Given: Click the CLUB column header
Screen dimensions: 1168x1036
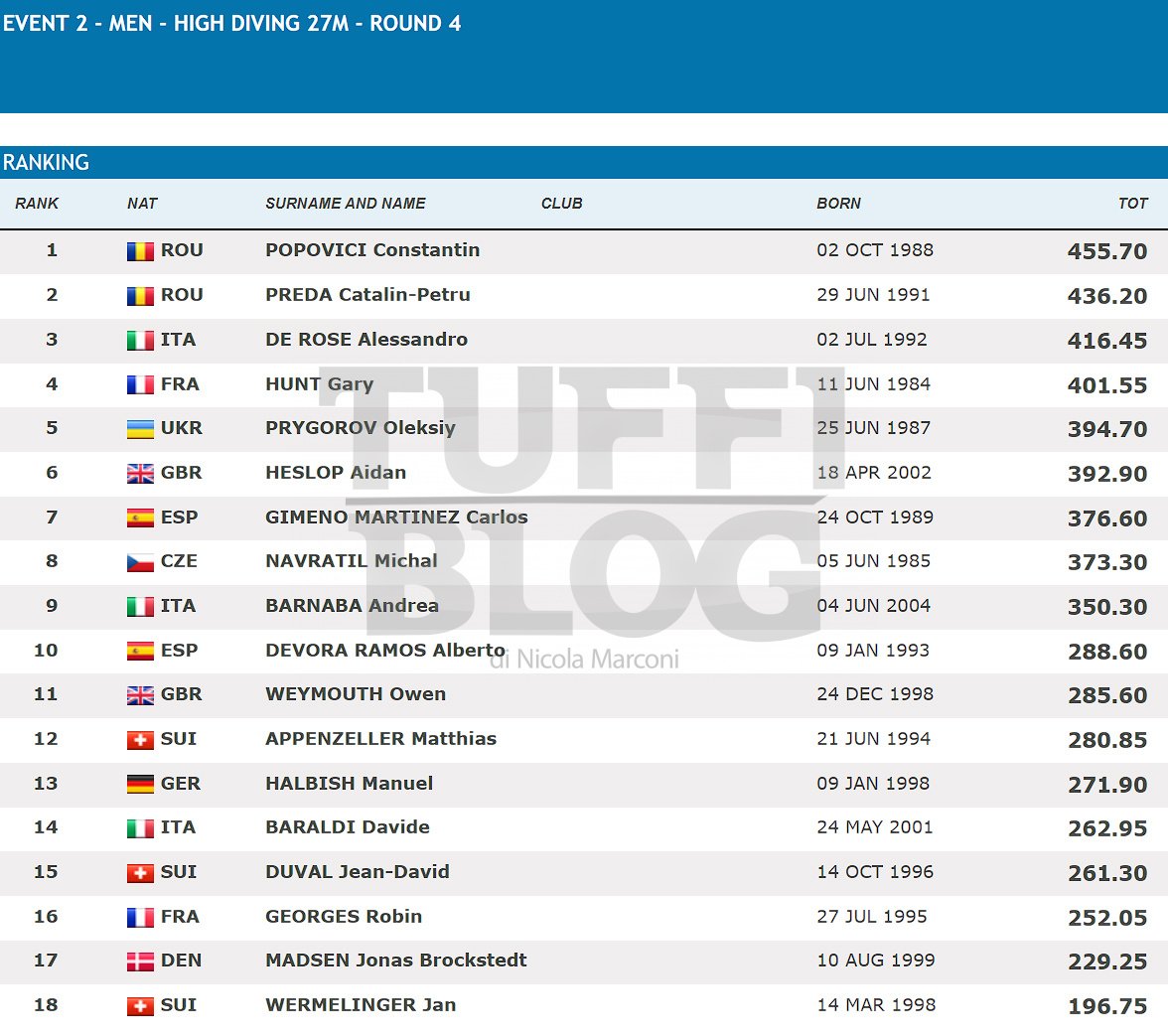Looking at the screenshot, I should point(562,204).
